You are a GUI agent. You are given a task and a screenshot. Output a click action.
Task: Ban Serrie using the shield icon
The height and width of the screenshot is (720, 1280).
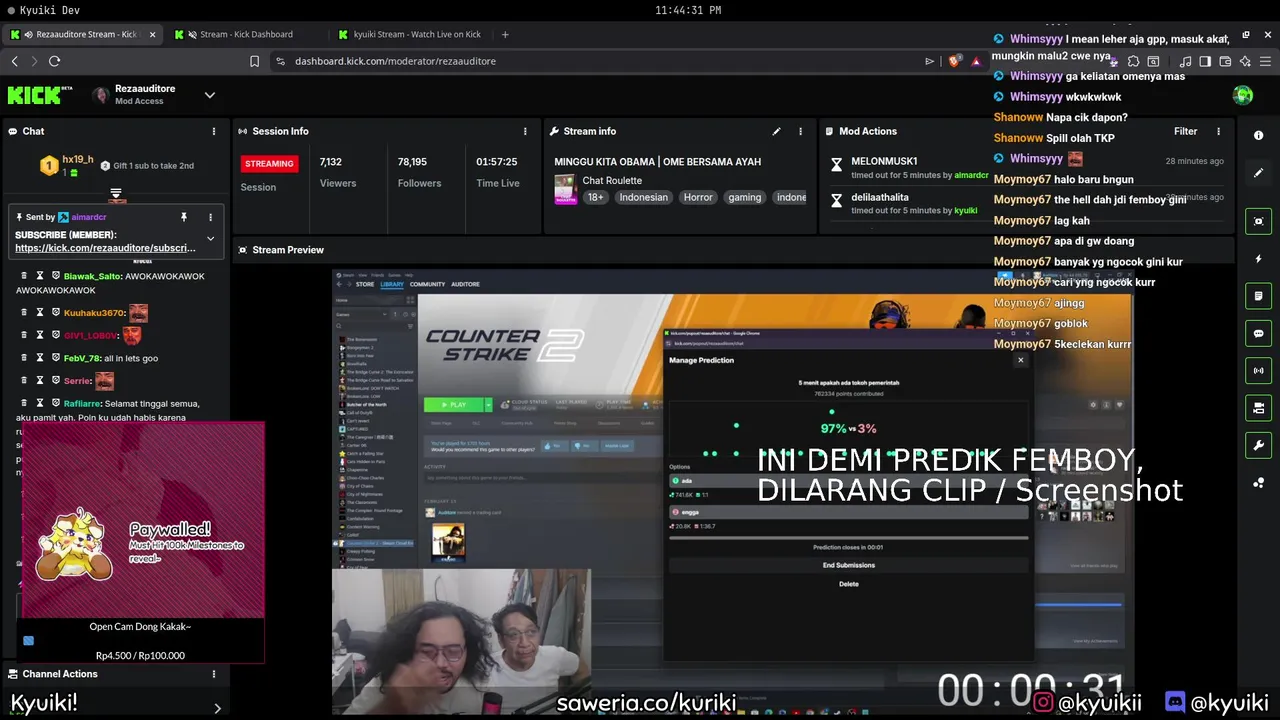tap(56, 380)
